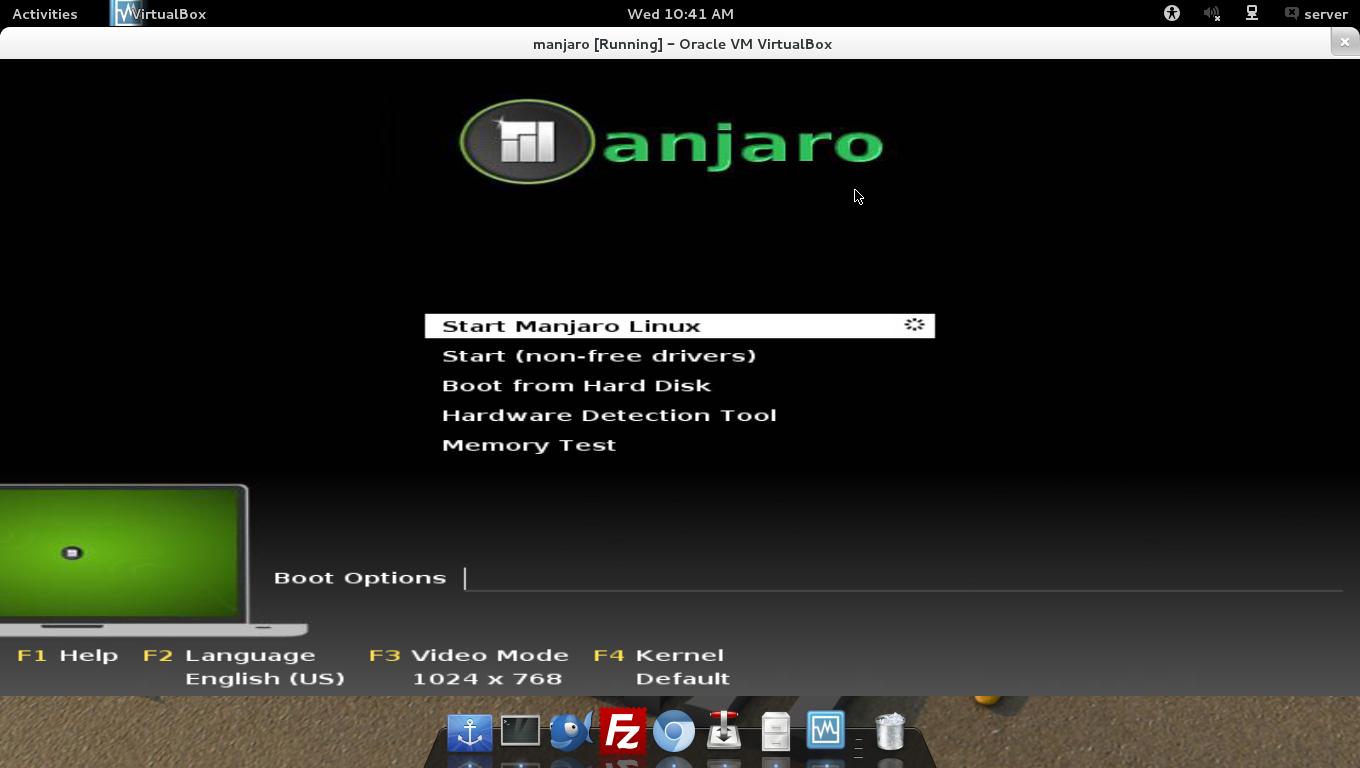The height and width of the screenshot is (768, 1360).
Task: Click the 1024 x 768 video mode value
Action: [x=487, y=678]
